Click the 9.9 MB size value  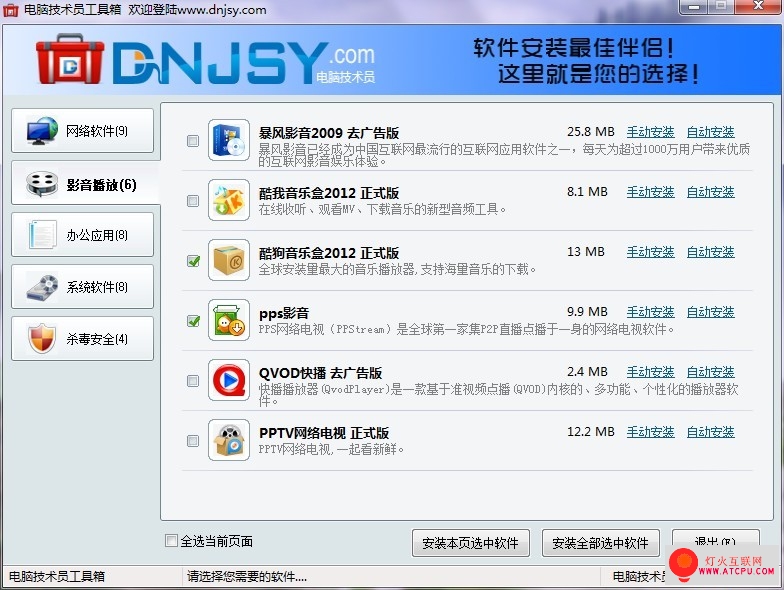coord(587,312)
